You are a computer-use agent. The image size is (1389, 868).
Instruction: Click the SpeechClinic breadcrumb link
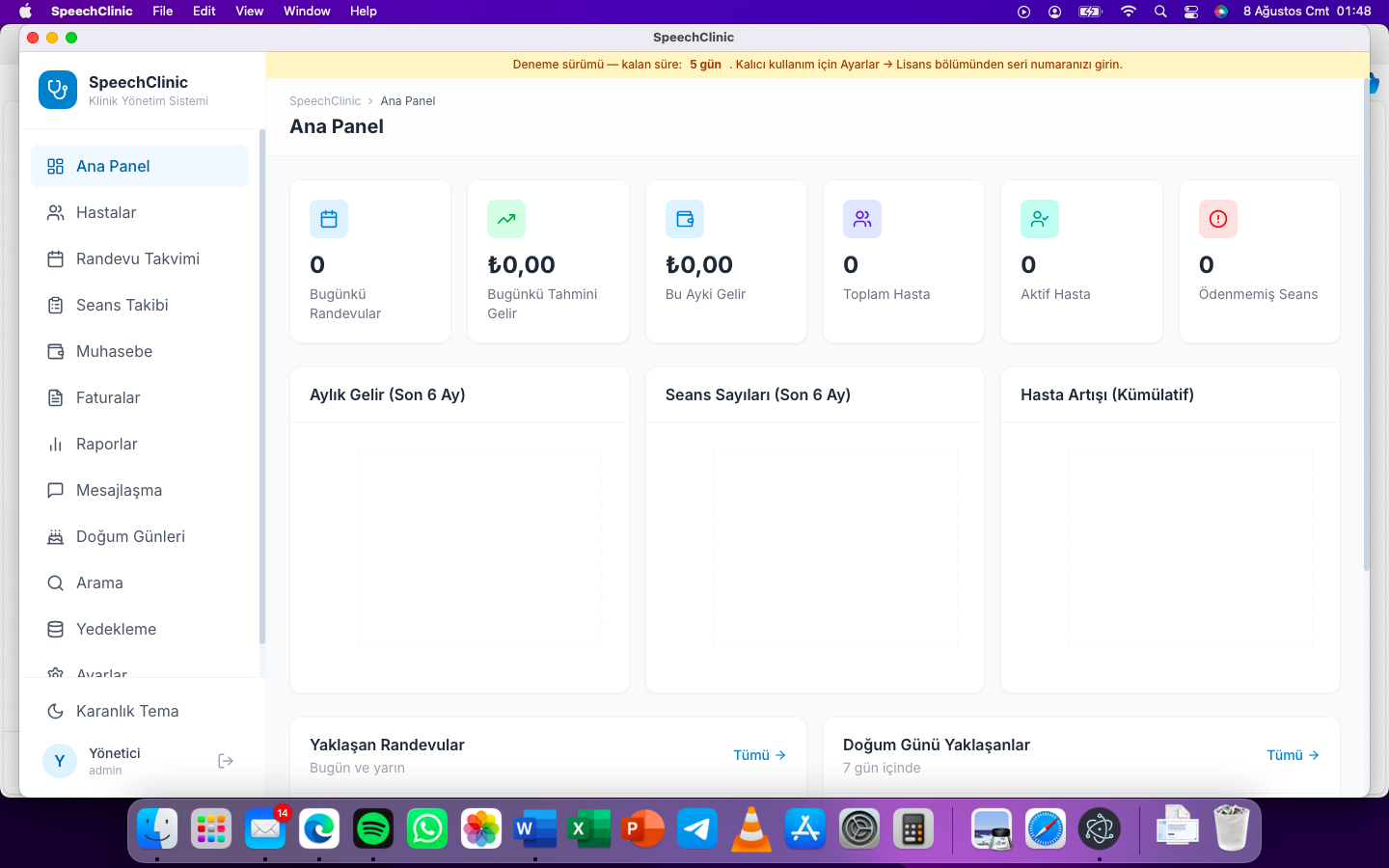tap(325, 101)
